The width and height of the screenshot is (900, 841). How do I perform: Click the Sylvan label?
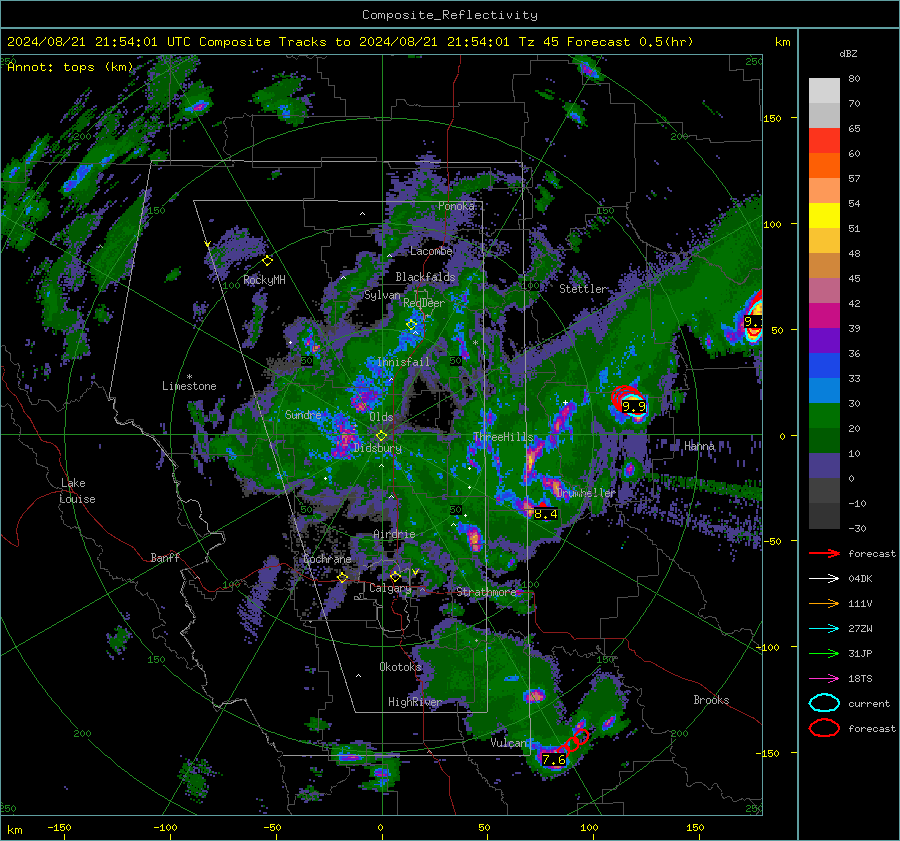382,295
